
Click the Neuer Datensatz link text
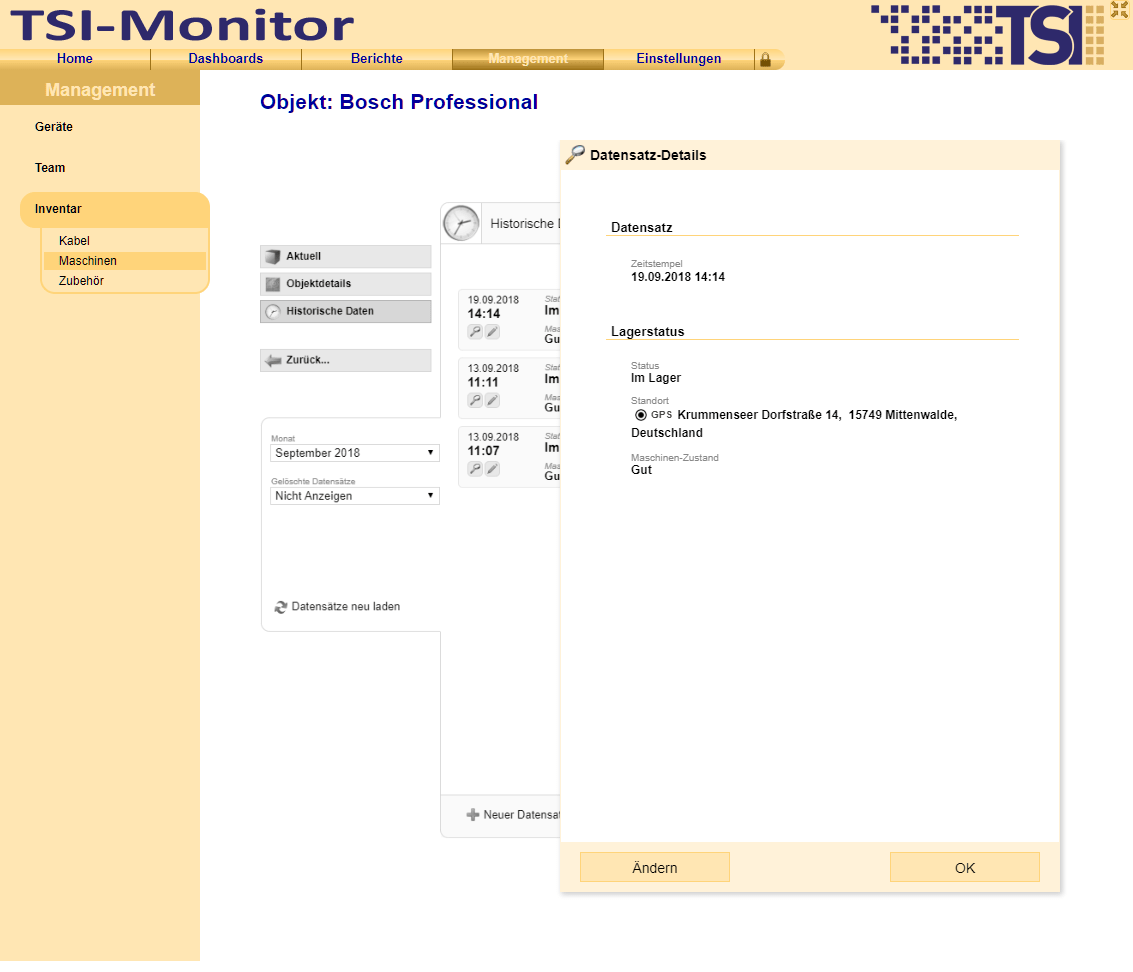pos(521,815)
